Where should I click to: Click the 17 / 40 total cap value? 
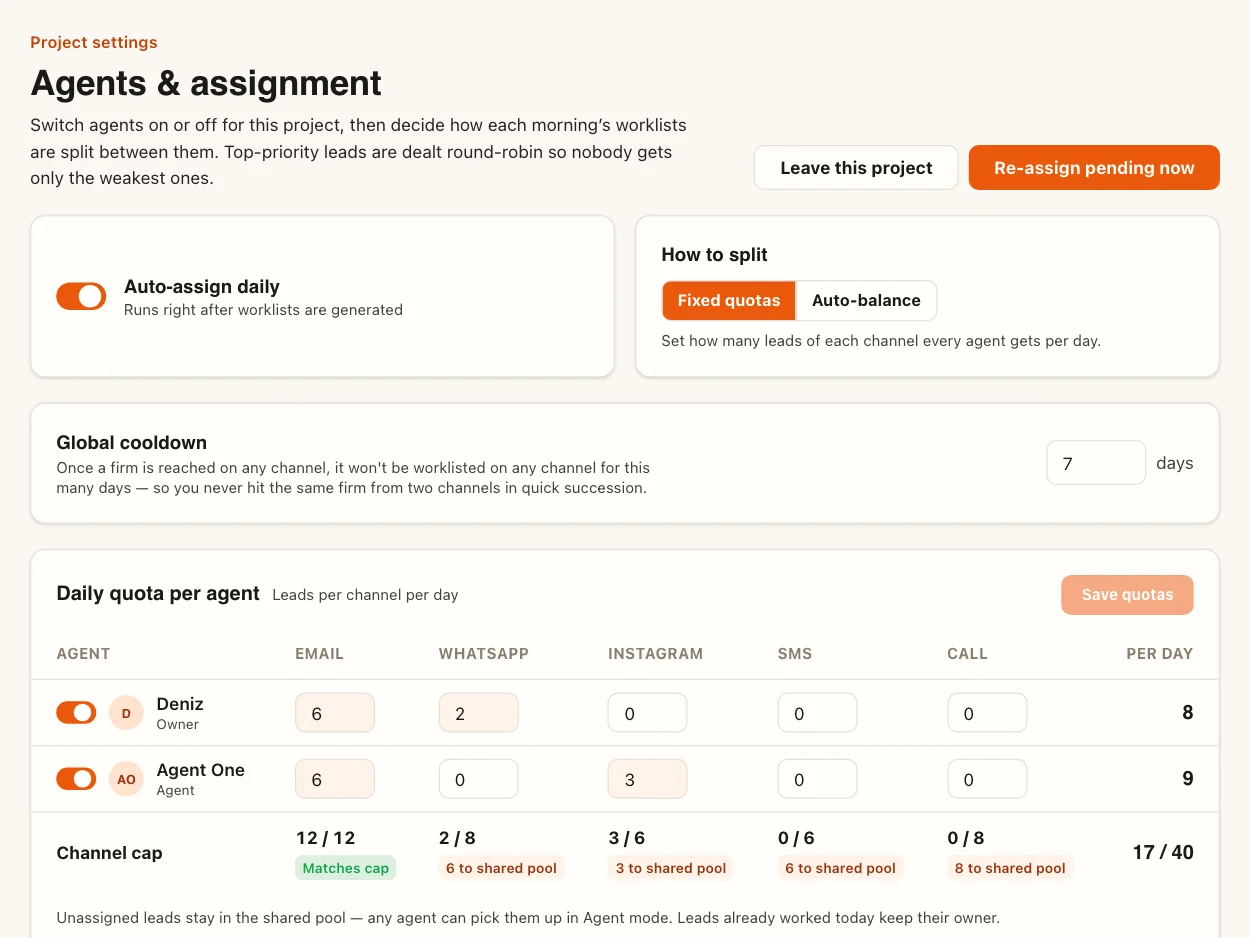[x=1163, y=853]
